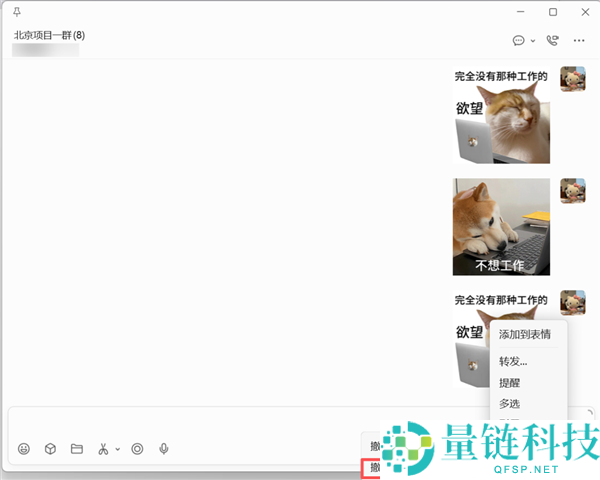Select the scissors screenshot tool
Screen dimensions: 600x480
pos(103,449)
